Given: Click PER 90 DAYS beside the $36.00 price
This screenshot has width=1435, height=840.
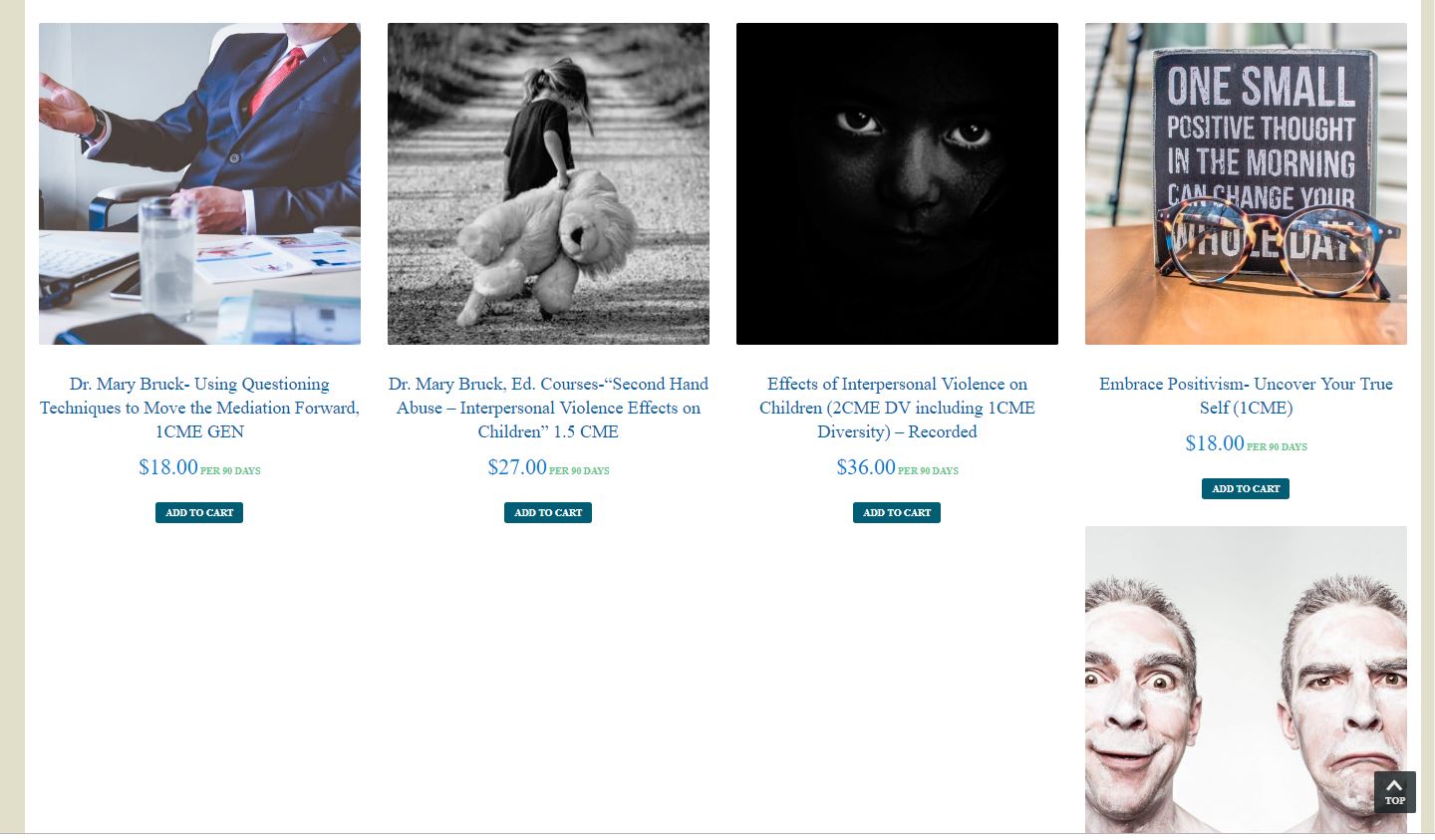Looking at the screenshot, I should (x=928, y=471).
